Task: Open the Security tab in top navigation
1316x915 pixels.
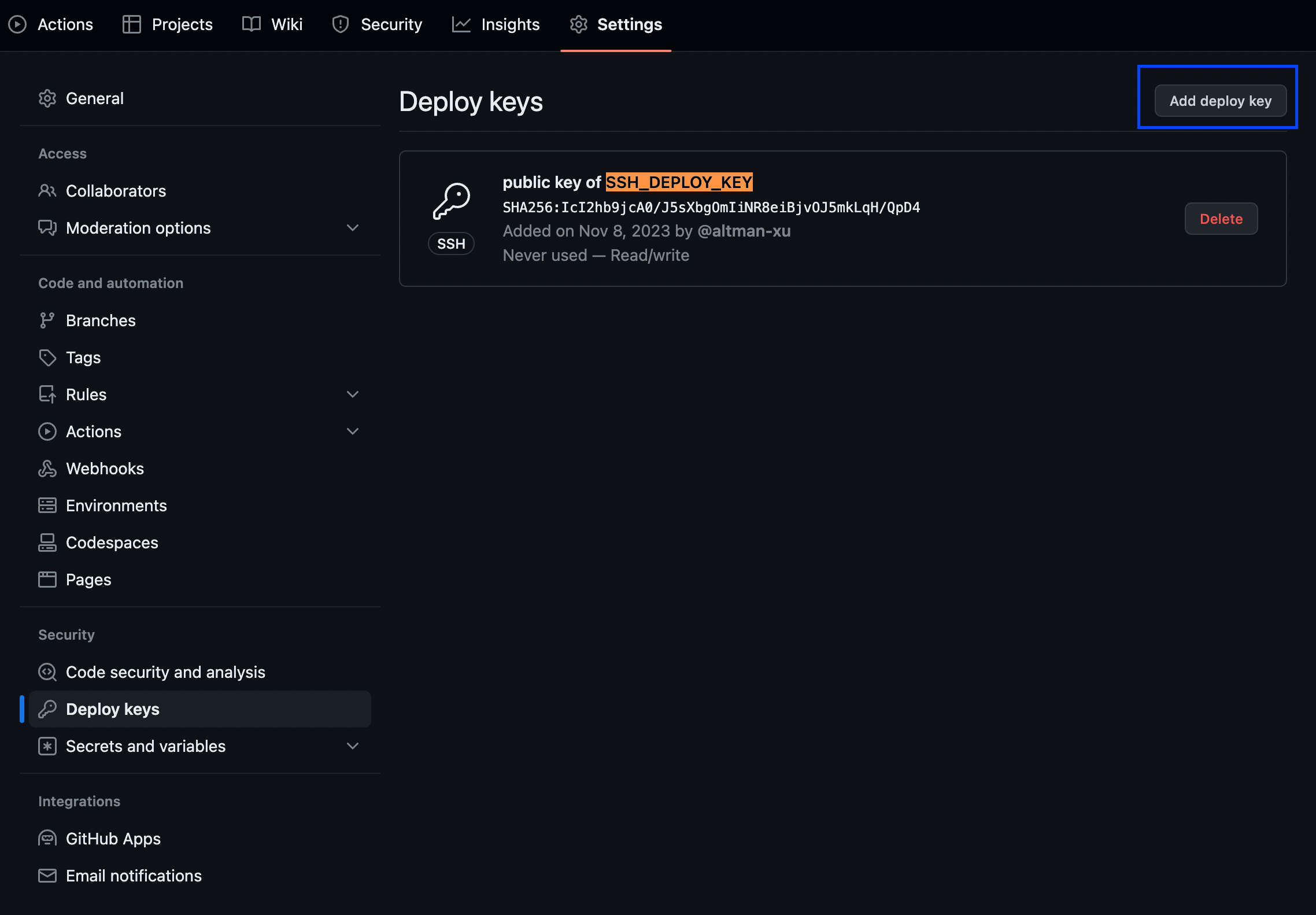Action: (377, 24)
